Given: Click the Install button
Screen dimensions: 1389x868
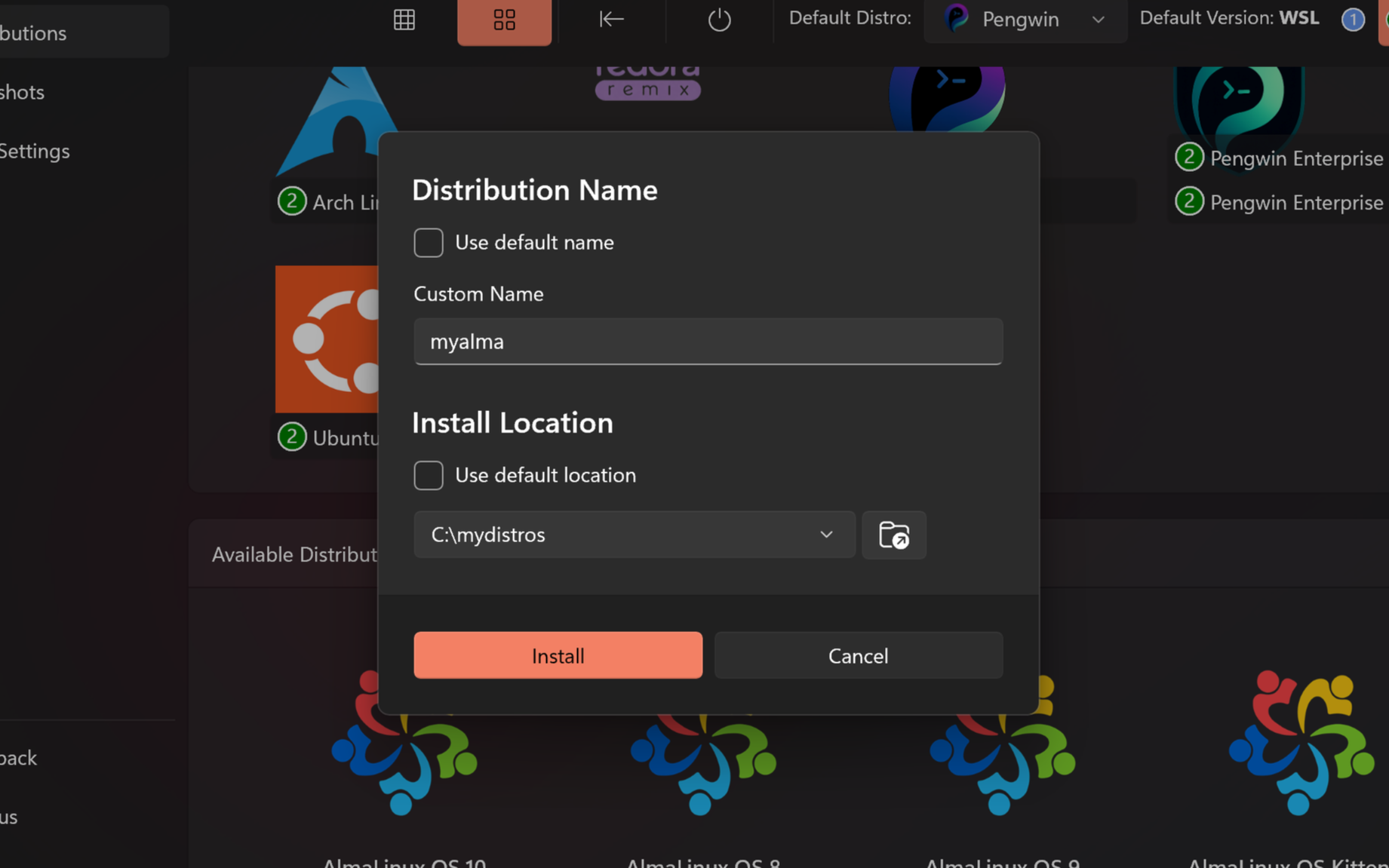Looking at the screenshot, I should coord(558,655).
